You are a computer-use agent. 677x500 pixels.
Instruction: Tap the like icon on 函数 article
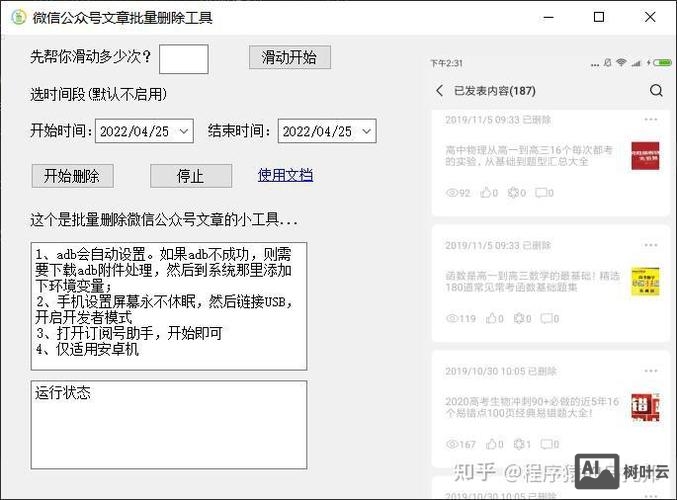coord(491,318)
